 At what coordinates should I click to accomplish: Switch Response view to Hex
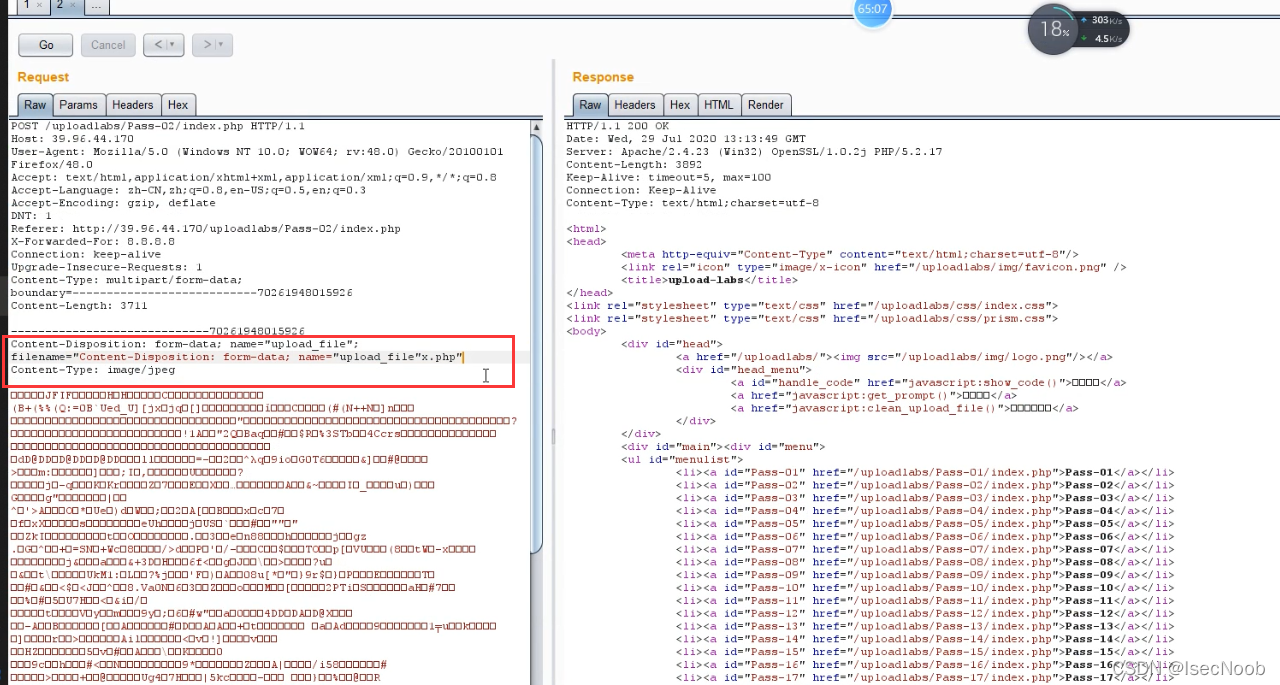[x=680, y=105]
